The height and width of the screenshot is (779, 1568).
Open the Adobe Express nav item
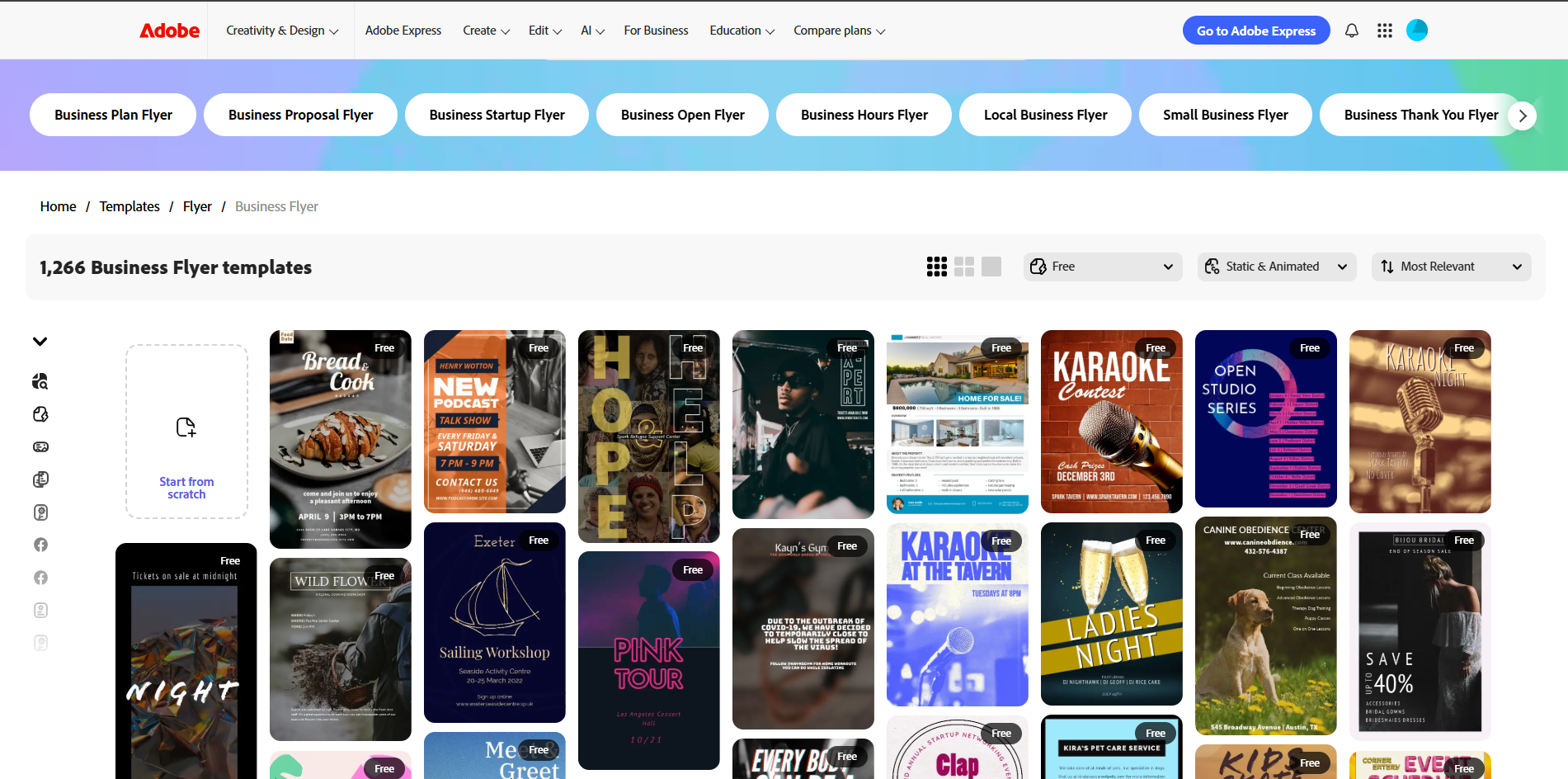[403, 31]
